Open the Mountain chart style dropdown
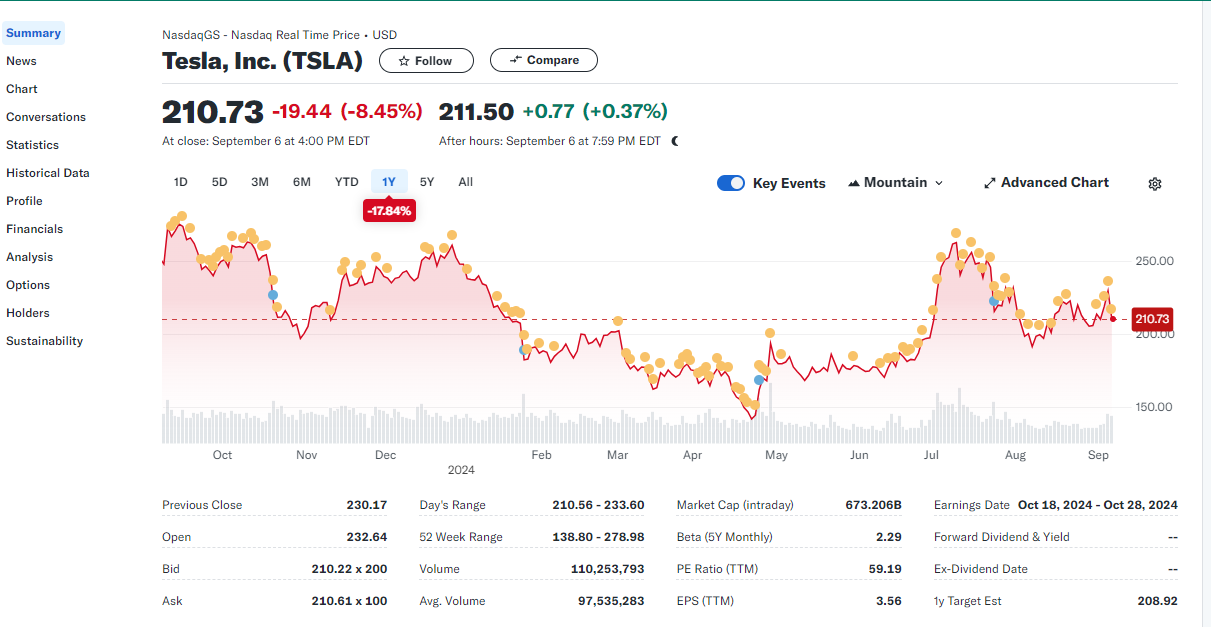Viewport: 1211px width, 627px height. pos(896,183)
